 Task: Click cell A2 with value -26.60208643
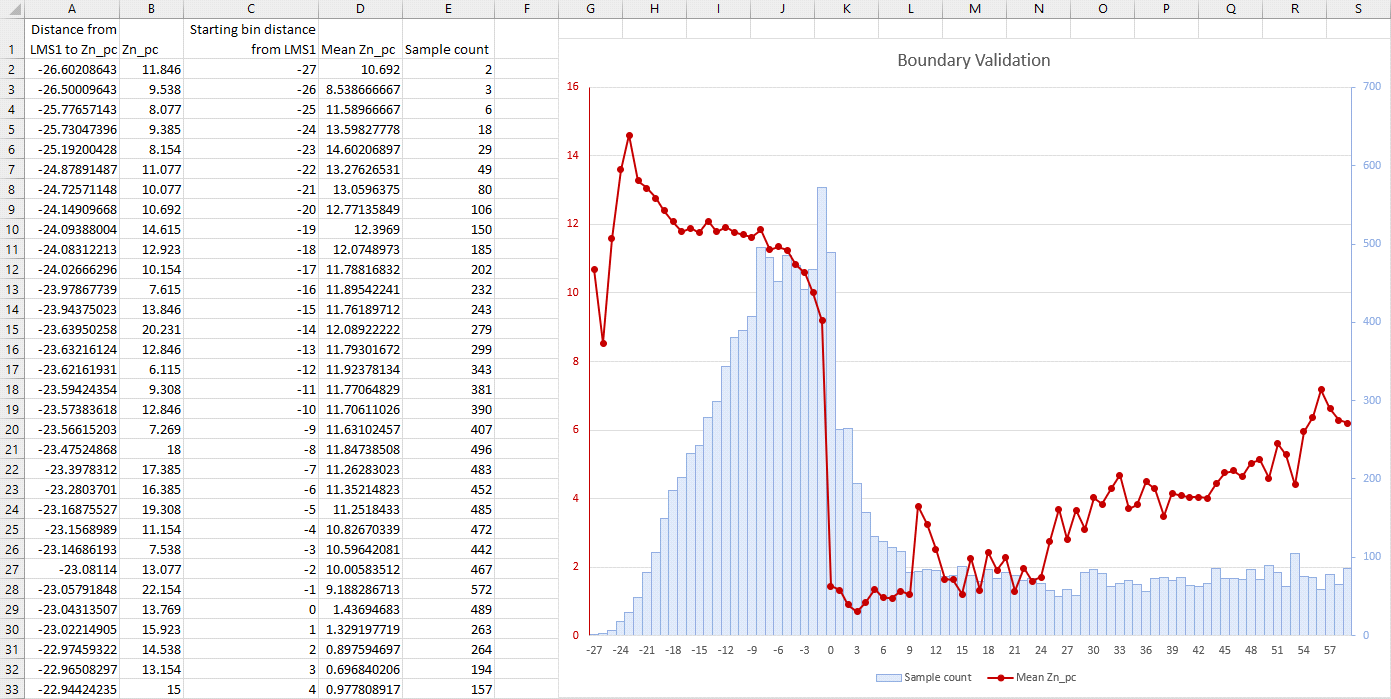point(72,69)
